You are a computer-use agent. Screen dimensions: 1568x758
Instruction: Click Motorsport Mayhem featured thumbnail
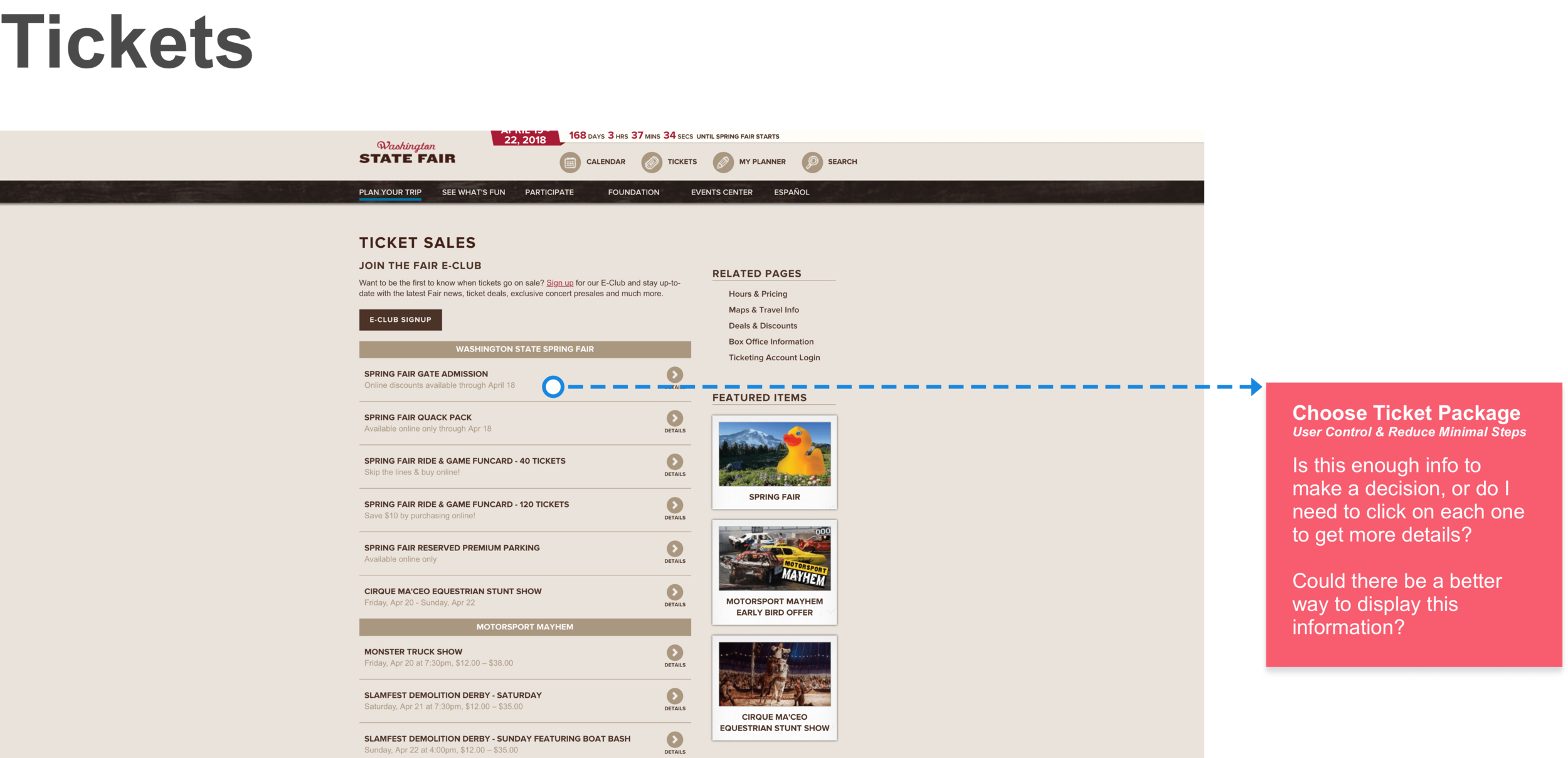coord(774,558)
